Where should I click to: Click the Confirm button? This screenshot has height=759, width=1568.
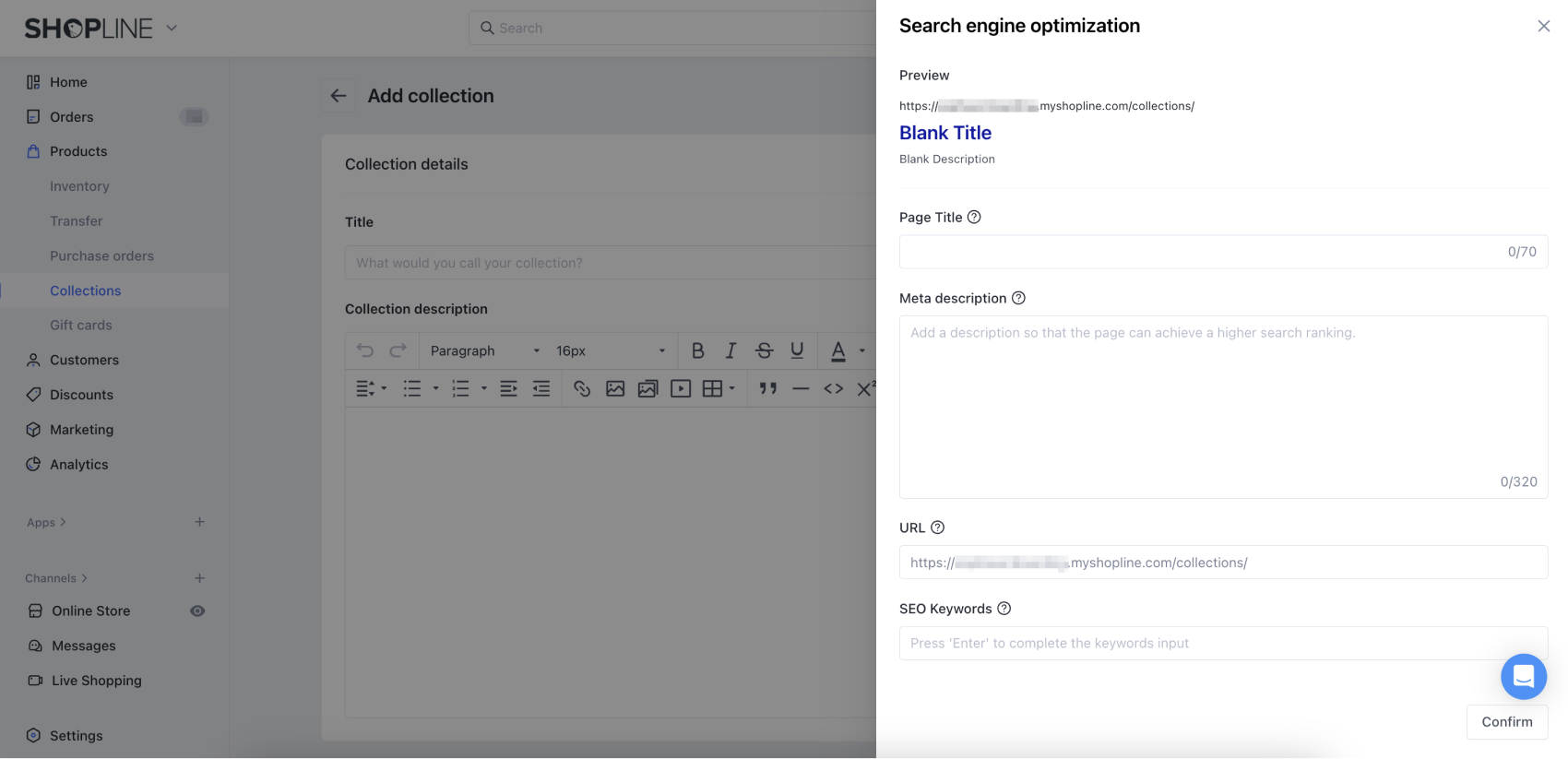point(1506,722)
